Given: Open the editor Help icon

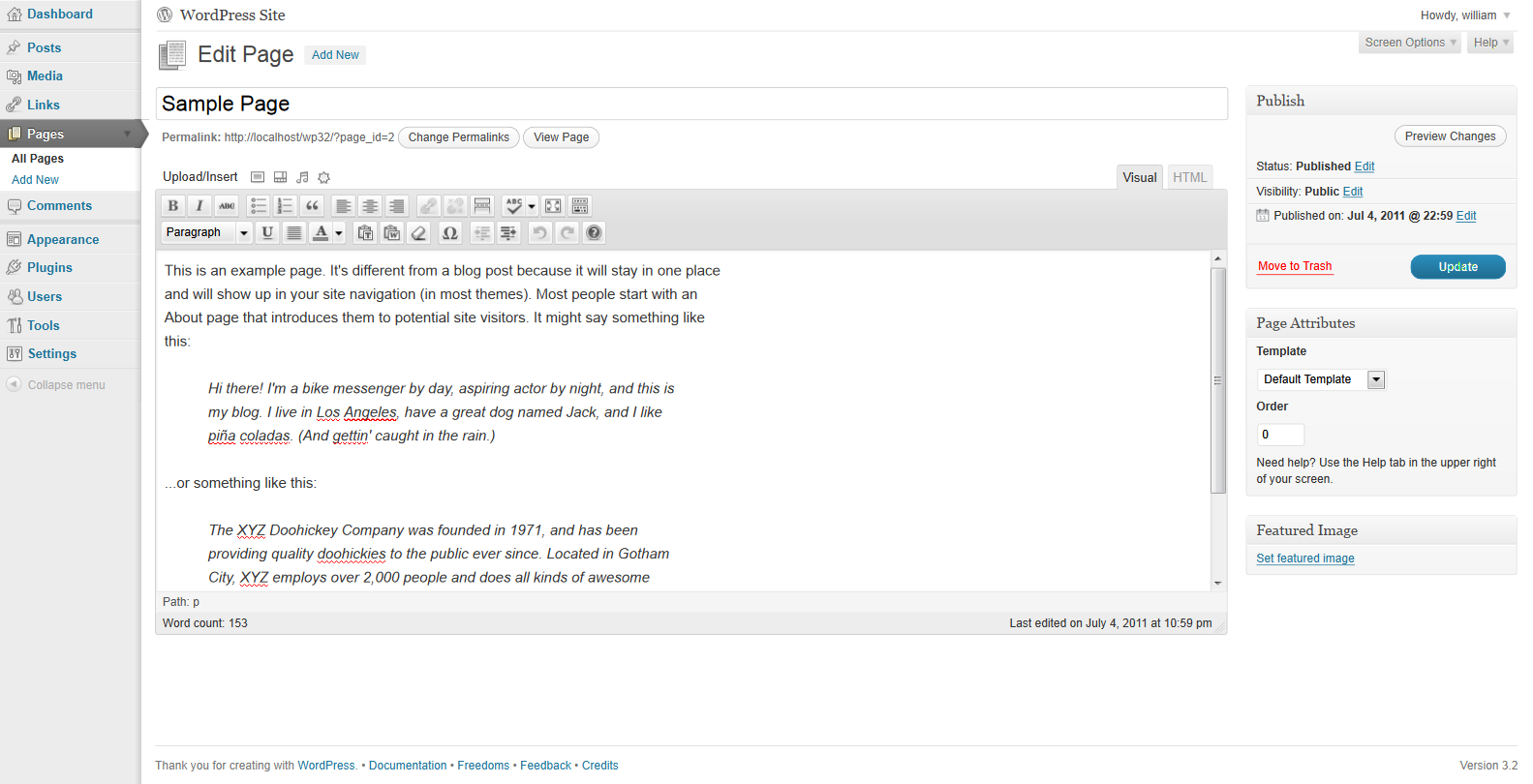Looking at the screenshot, I should 594,232.
